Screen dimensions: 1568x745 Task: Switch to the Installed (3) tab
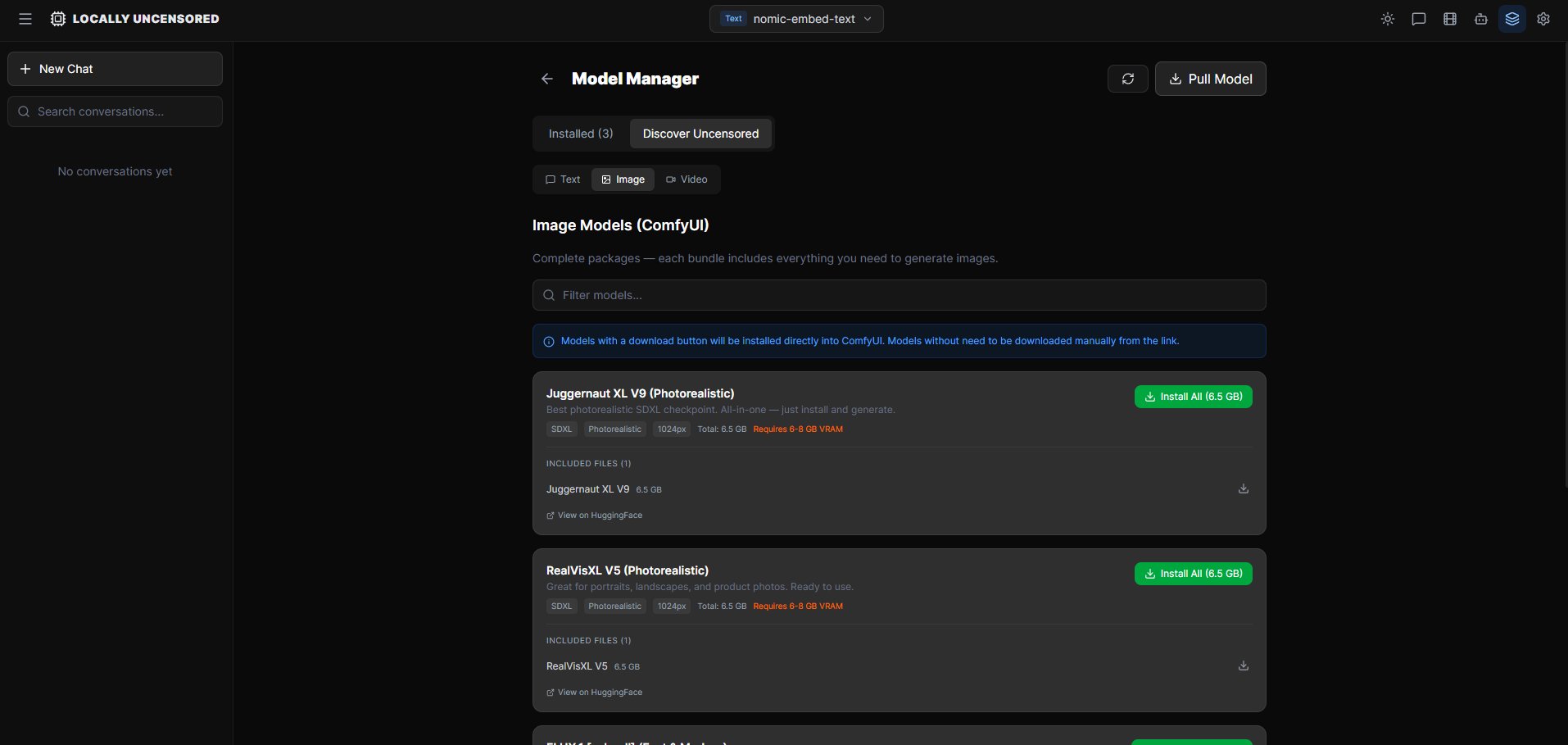coord(581,133)
